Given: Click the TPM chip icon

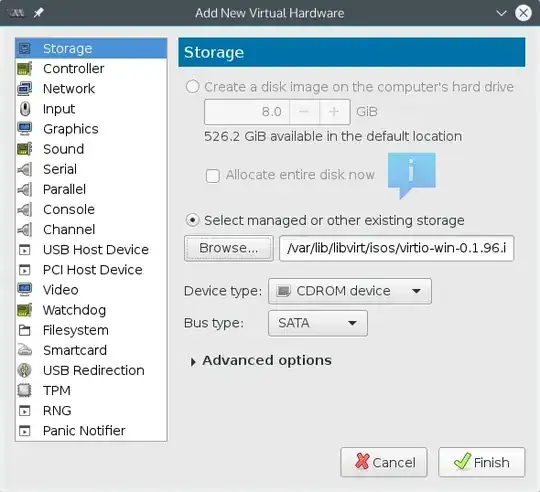Looking at the screenshot, I should 24,390.
